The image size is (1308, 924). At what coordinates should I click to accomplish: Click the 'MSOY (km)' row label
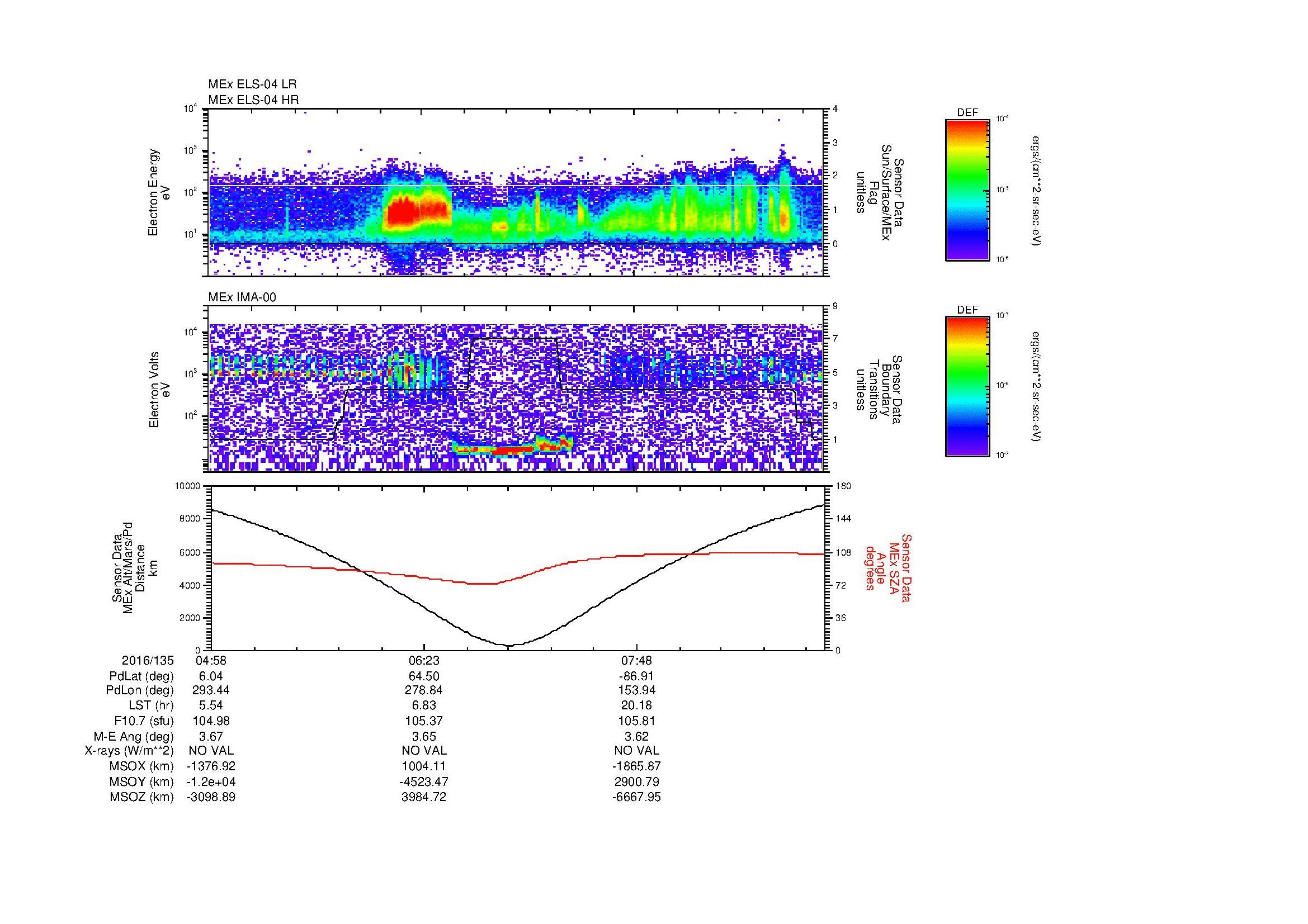[x=141, y=781]
